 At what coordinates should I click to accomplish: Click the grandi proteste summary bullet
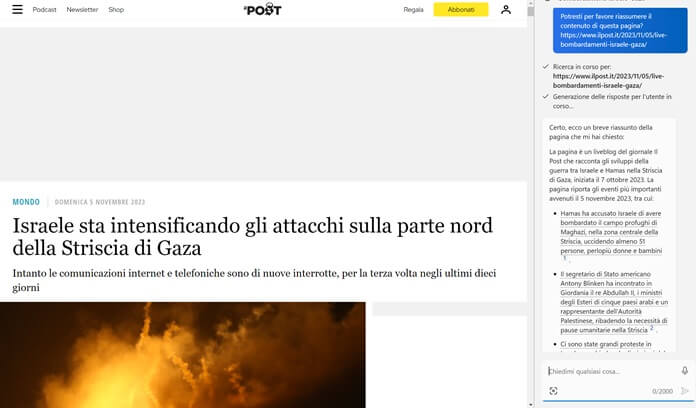(x=606, y=345)
